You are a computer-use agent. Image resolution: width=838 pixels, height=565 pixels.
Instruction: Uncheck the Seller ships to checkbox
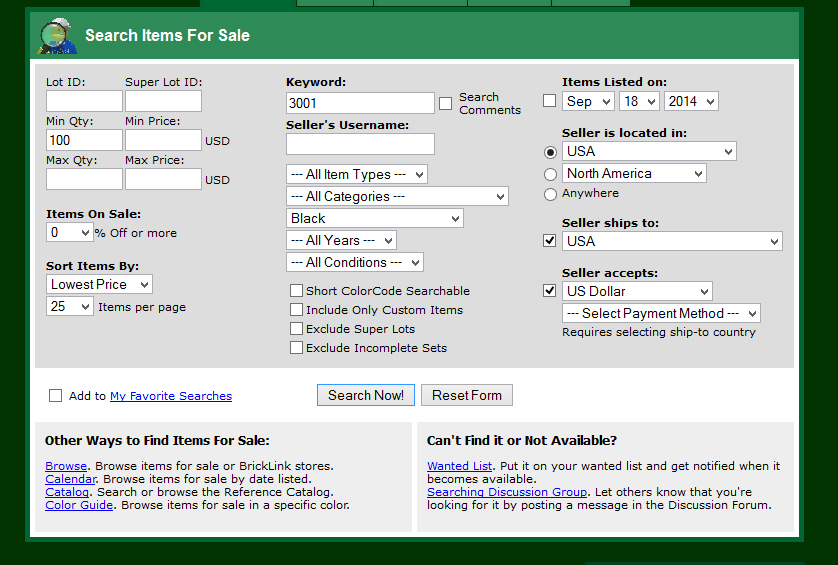coord(549,241)
